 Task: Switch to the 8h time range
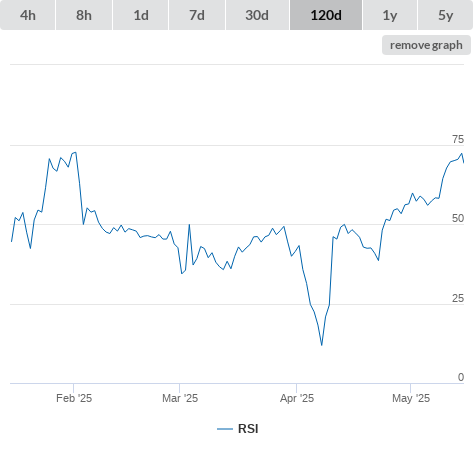pyautogui.click(x=84, y=15)
